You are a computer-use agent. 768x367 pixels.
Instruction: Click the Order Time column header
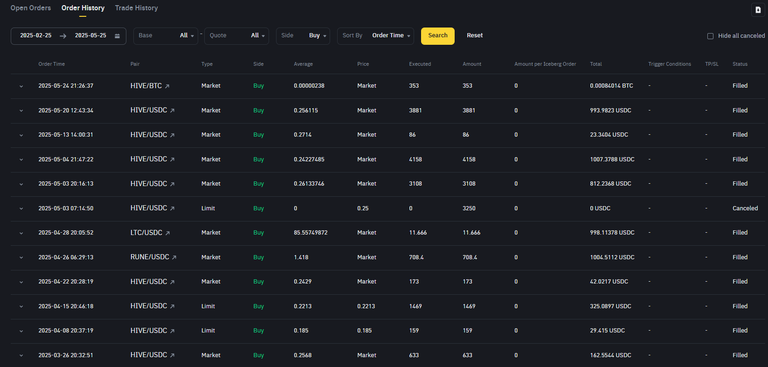51,64
